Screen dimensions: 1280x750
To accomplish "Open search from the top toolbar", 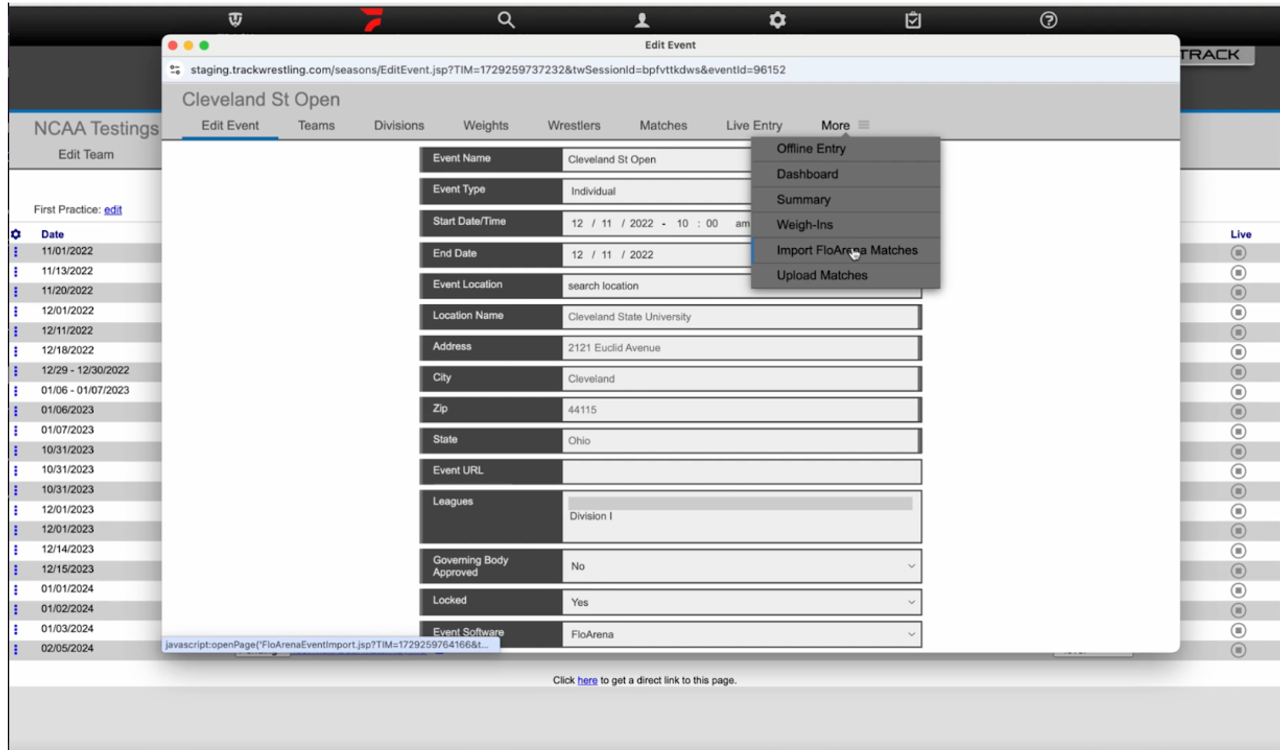I will pos(505,19).
